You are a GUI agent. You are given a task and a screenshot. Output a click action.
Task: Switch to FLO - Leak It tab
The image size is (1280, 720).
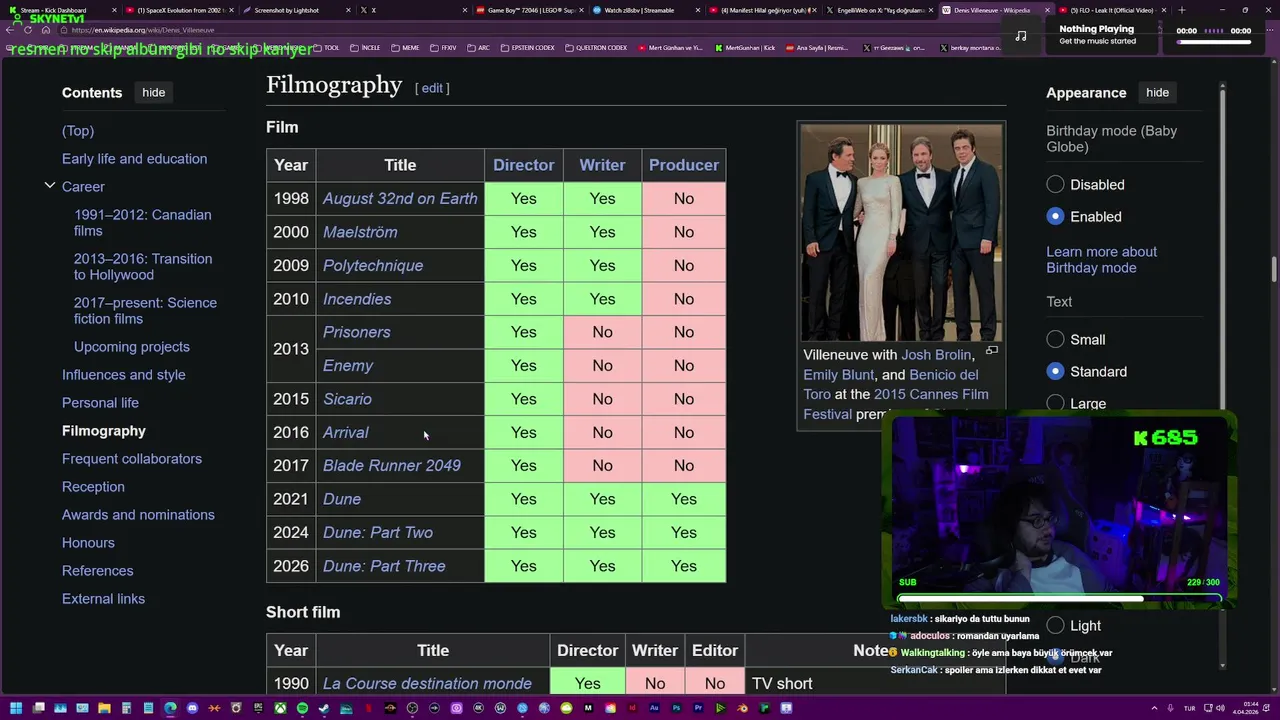1112,10
